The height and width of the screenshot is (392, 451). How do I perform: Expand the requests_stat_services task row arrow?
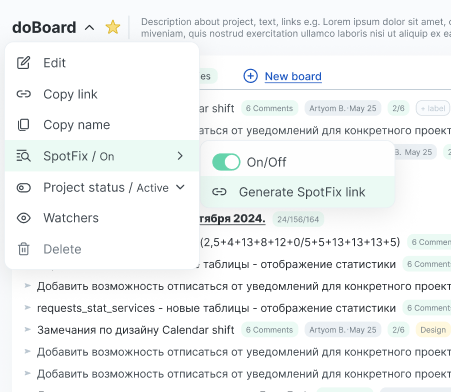coord(28,308)
